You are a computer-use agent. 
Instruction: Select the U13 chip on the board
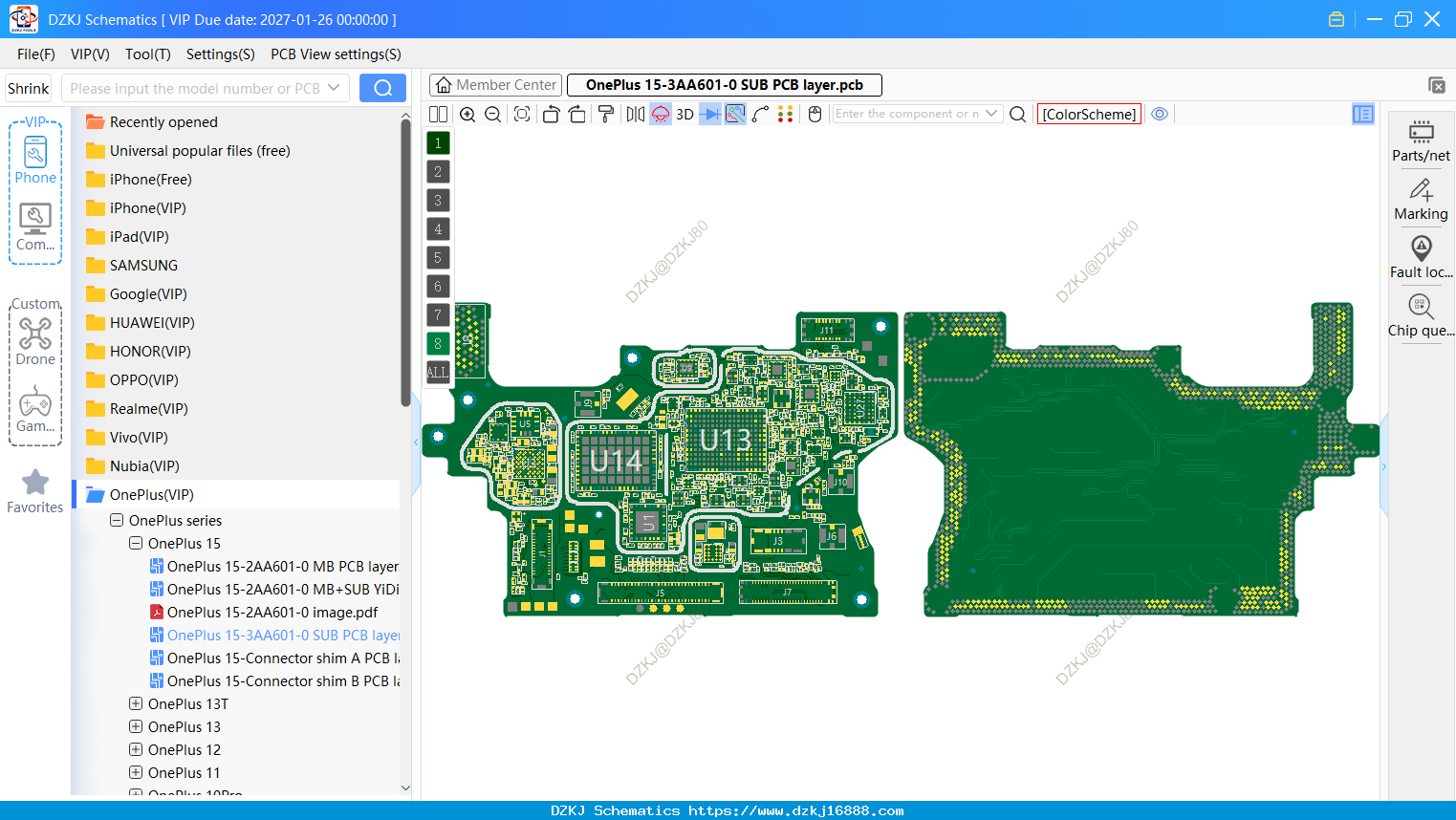(x=726, y=440)
